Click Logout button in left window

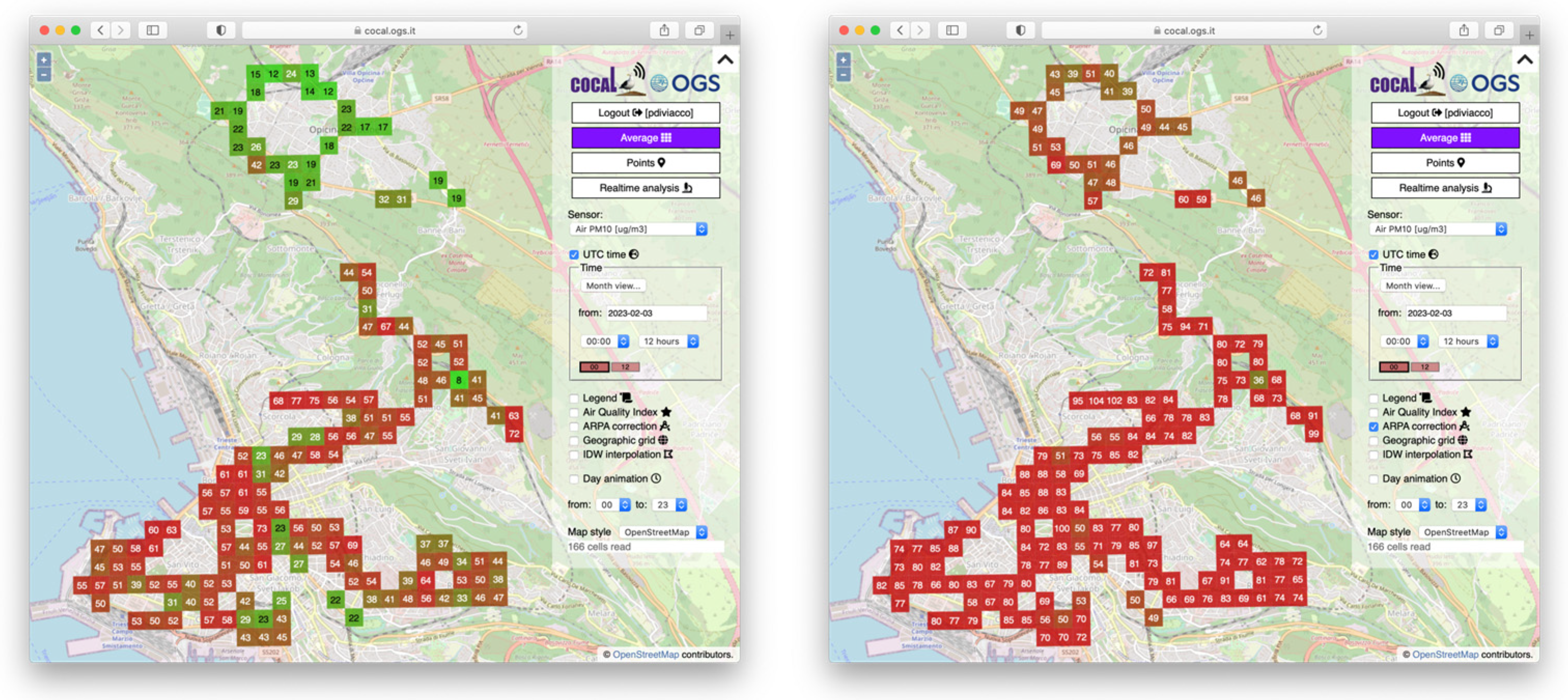pyautogui.click(x=645, y=113)
